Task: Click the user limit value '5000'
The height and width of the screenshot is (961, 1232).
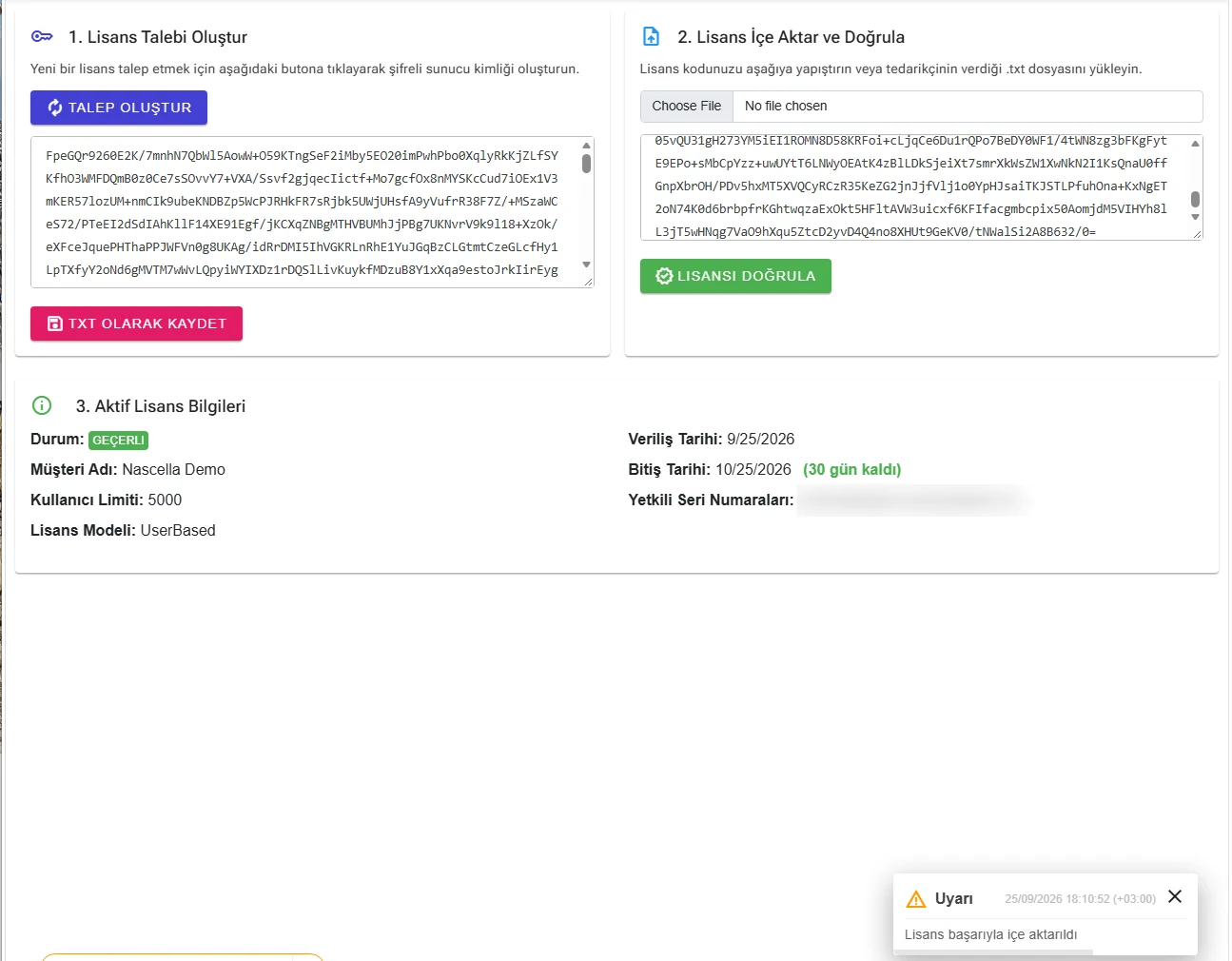Action: (165, 500)
